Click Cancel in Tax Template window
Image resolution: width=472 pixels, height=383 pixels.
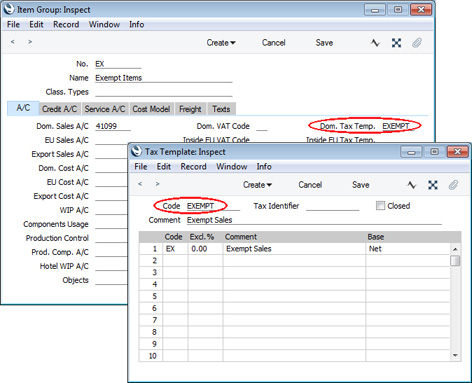[310, 185]
